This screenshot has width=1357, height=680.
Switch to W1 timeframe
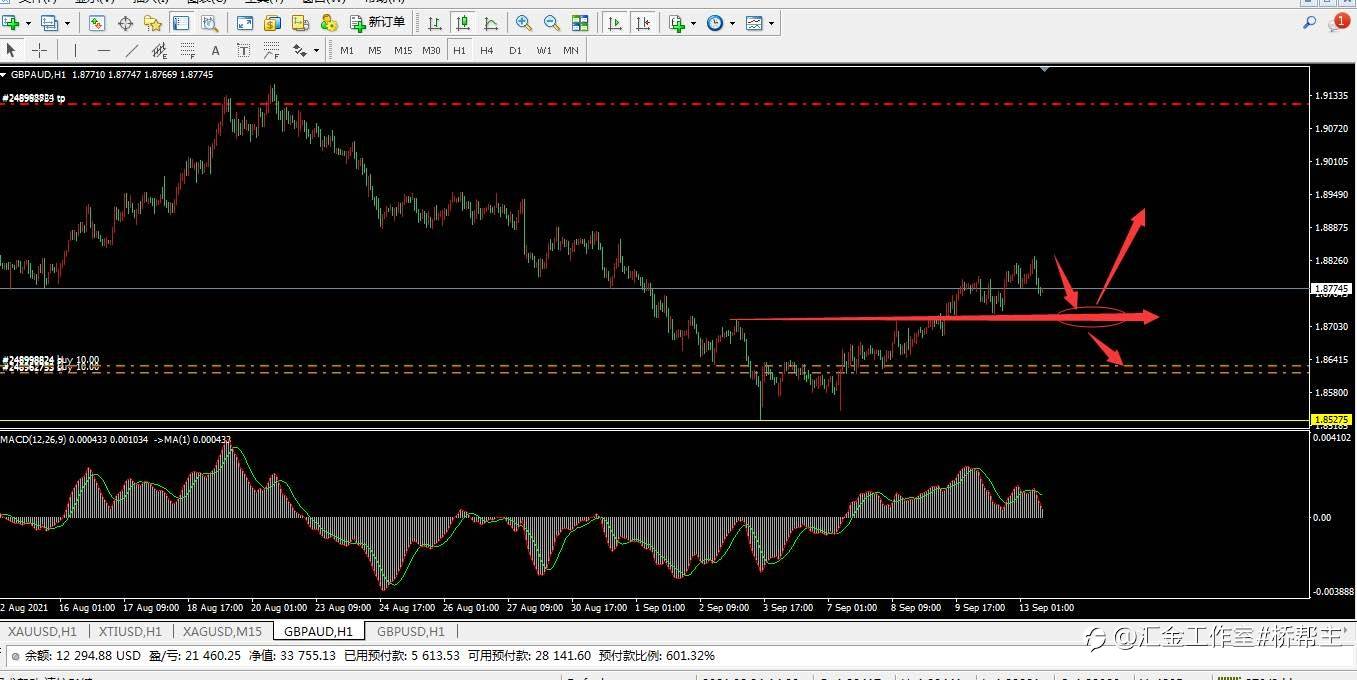coord(543,50)
